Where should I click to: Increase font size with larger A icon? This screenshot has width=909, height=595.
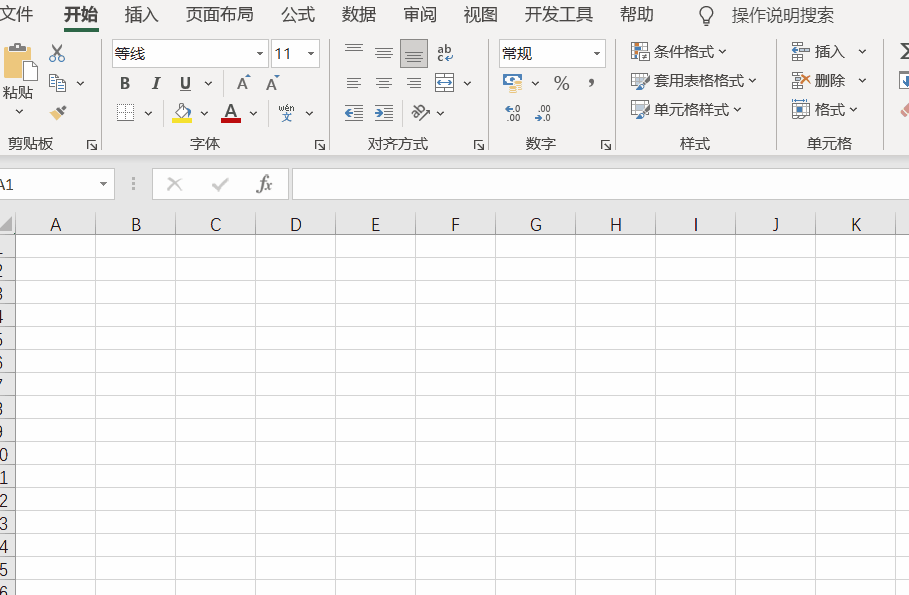tap(243, 83)
